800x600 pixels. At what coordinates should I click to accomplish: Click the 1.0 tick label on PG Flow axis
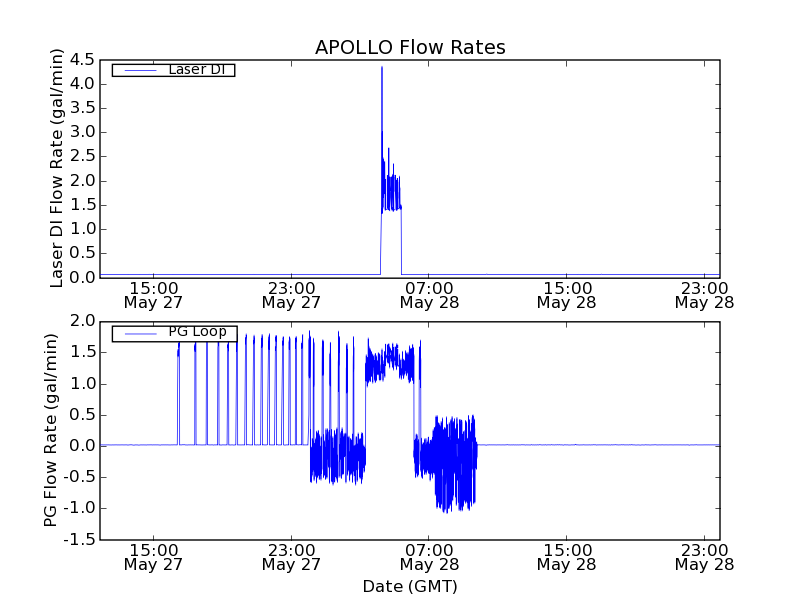83,384
